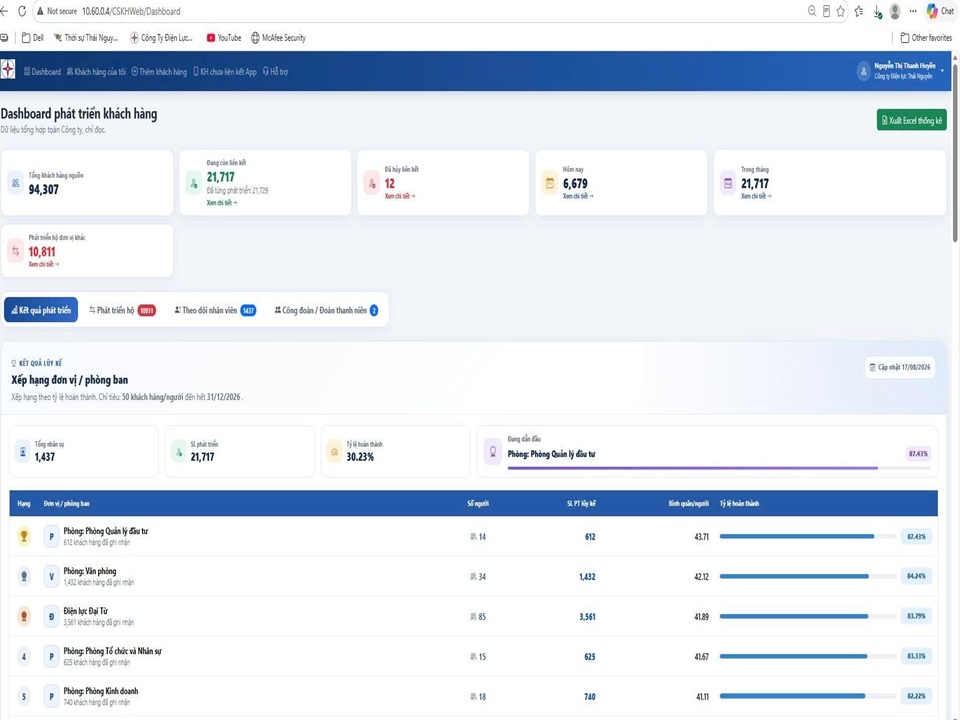Click the Xuất Excel thống kê button
The height and width of the screenshot is (720, 960).
[x=912, y=120]
